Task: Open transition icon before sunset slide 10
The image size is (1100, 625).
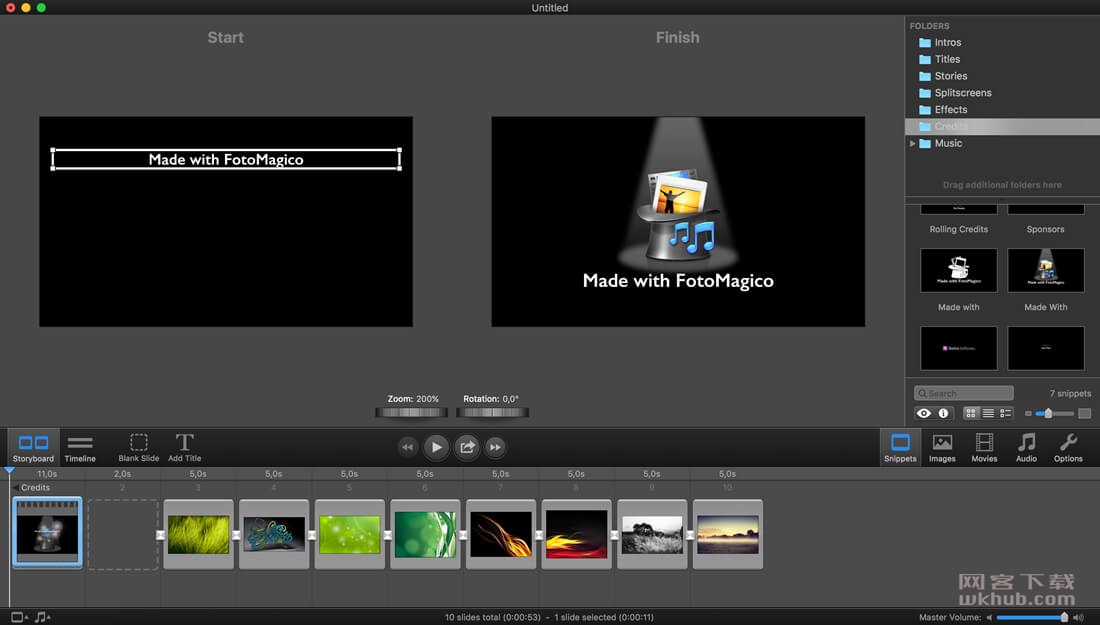Action: pos(690,535)
